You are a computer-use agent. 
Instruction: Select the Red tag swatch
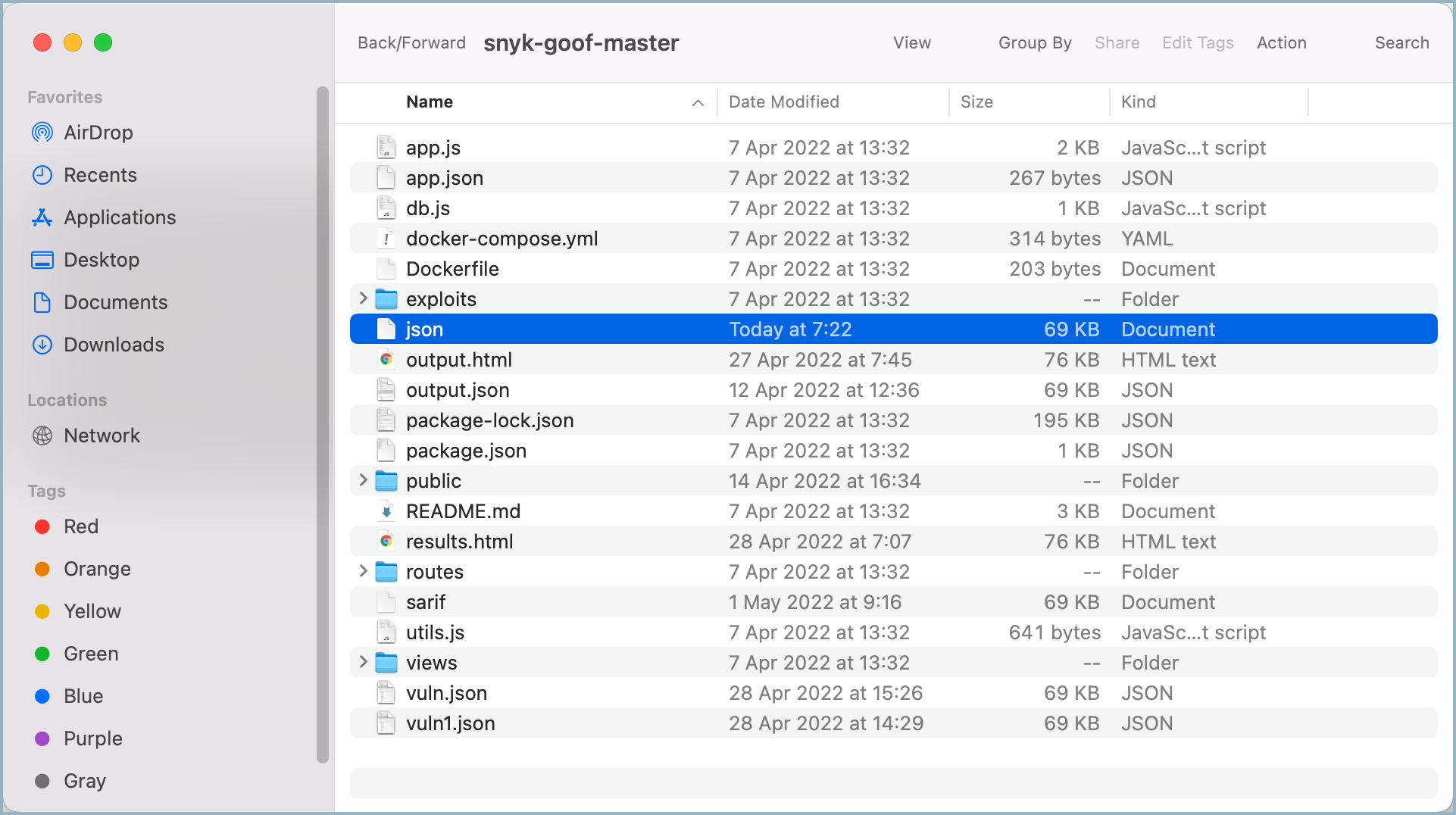point(43,526)
